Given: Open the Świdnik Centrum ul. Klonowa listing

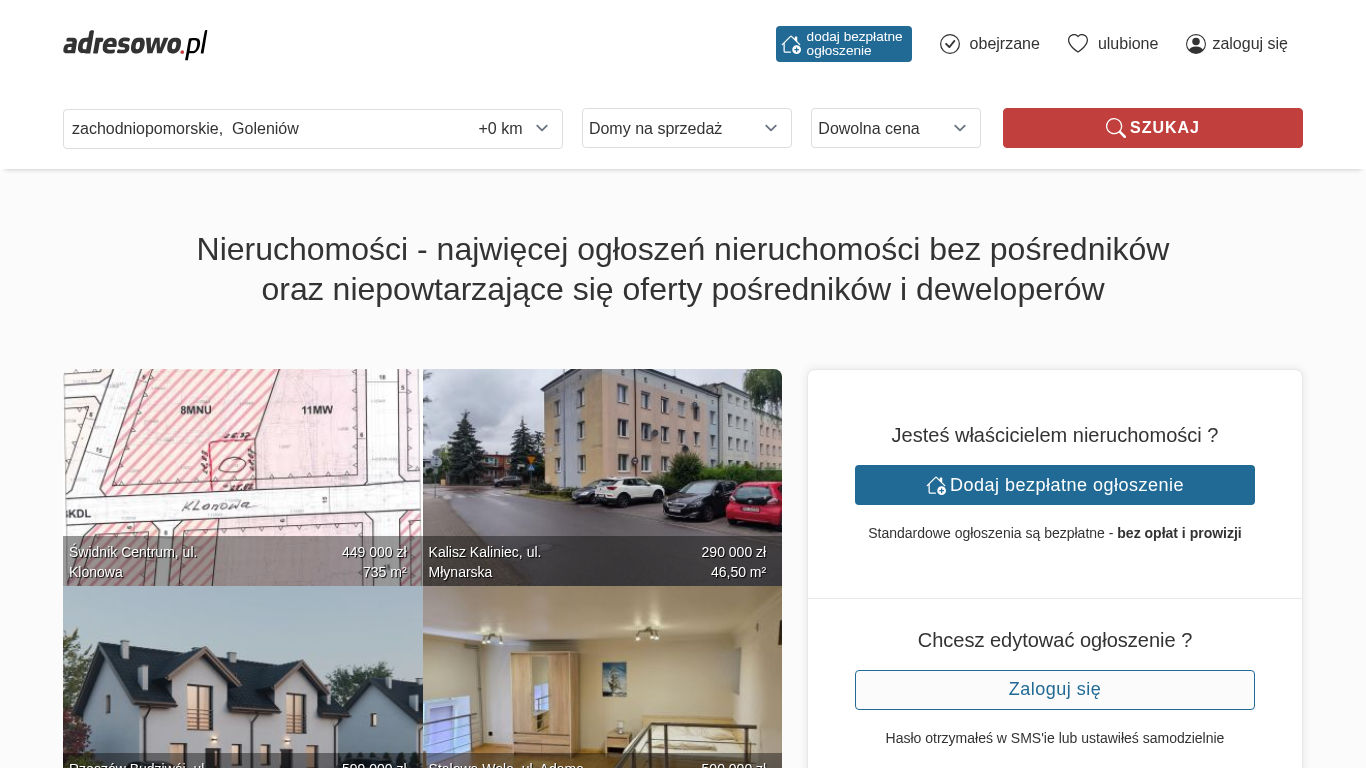Looking at the screenshot, I should [x=242, y=477].
